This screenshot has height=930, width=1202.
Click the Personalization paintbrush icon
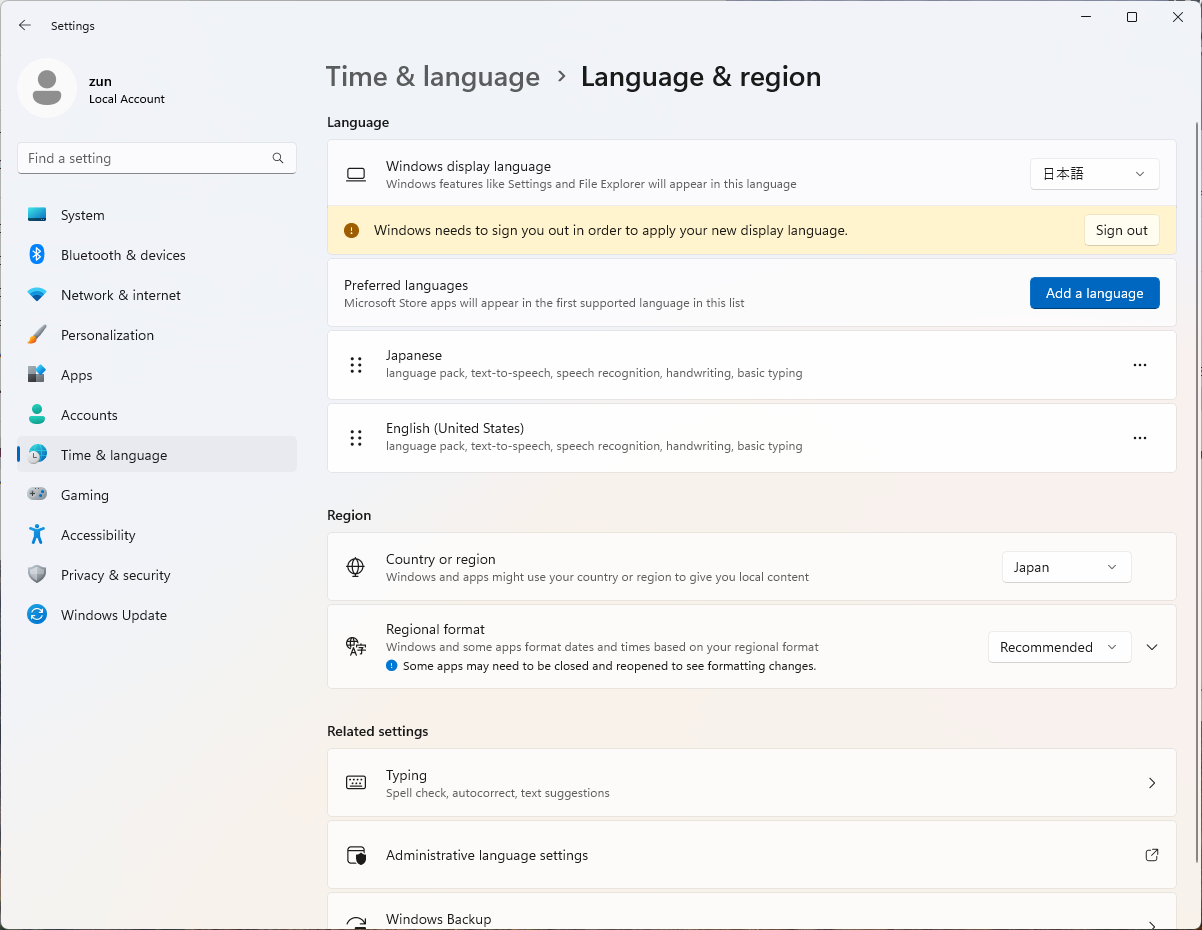click(x=37, y=335)
